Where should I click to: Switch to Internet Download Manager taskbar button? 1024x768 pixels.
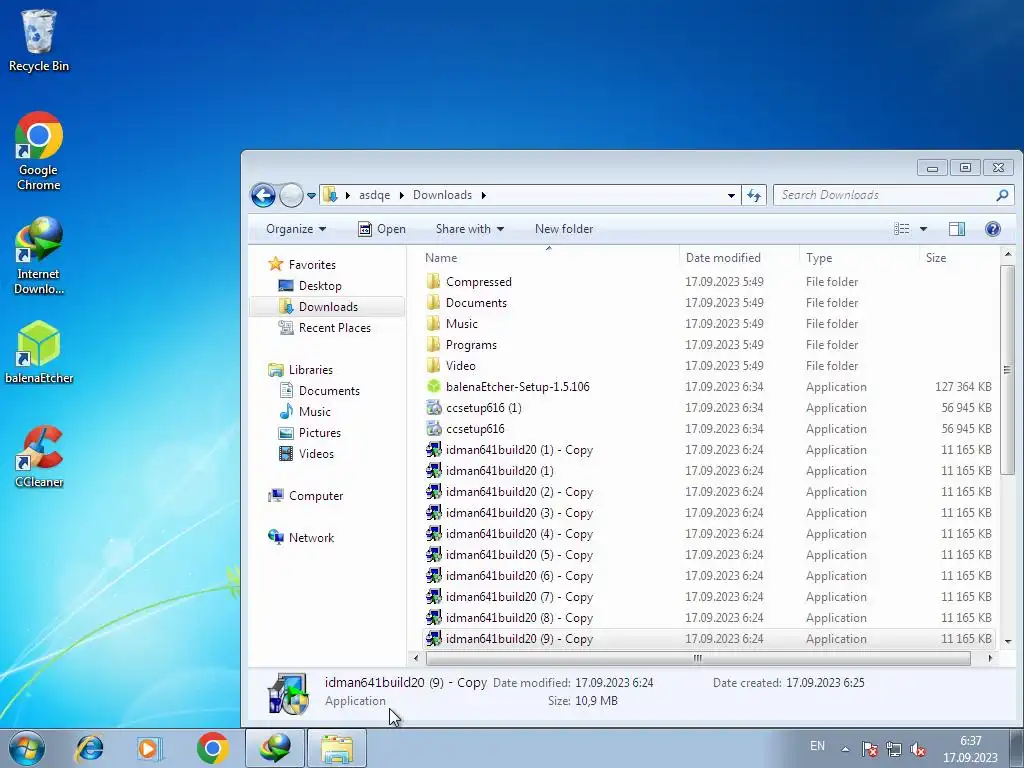(275, 748)
